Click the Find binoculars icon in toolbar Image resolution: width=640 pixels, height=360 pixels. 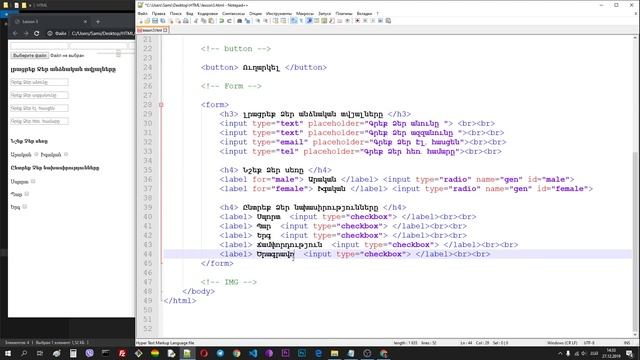pos(239,20)
